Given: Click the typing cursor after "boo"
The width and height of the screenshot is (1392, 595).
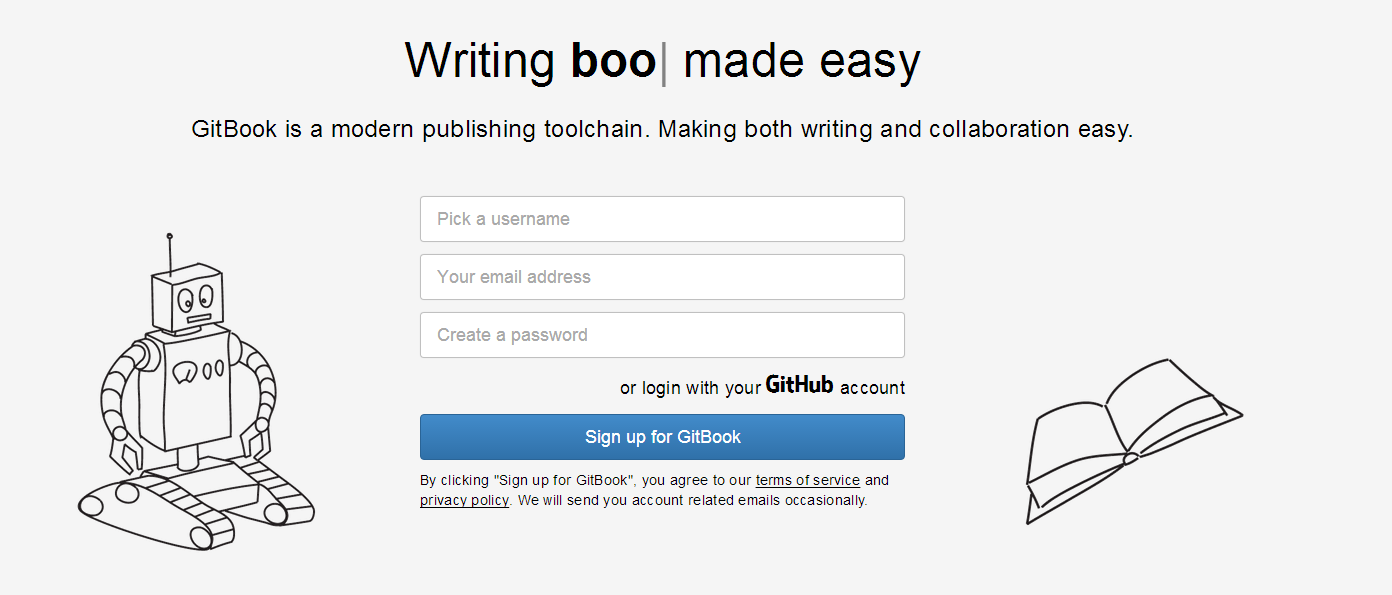Looking at the screenshot, I should tap(664, 62).
